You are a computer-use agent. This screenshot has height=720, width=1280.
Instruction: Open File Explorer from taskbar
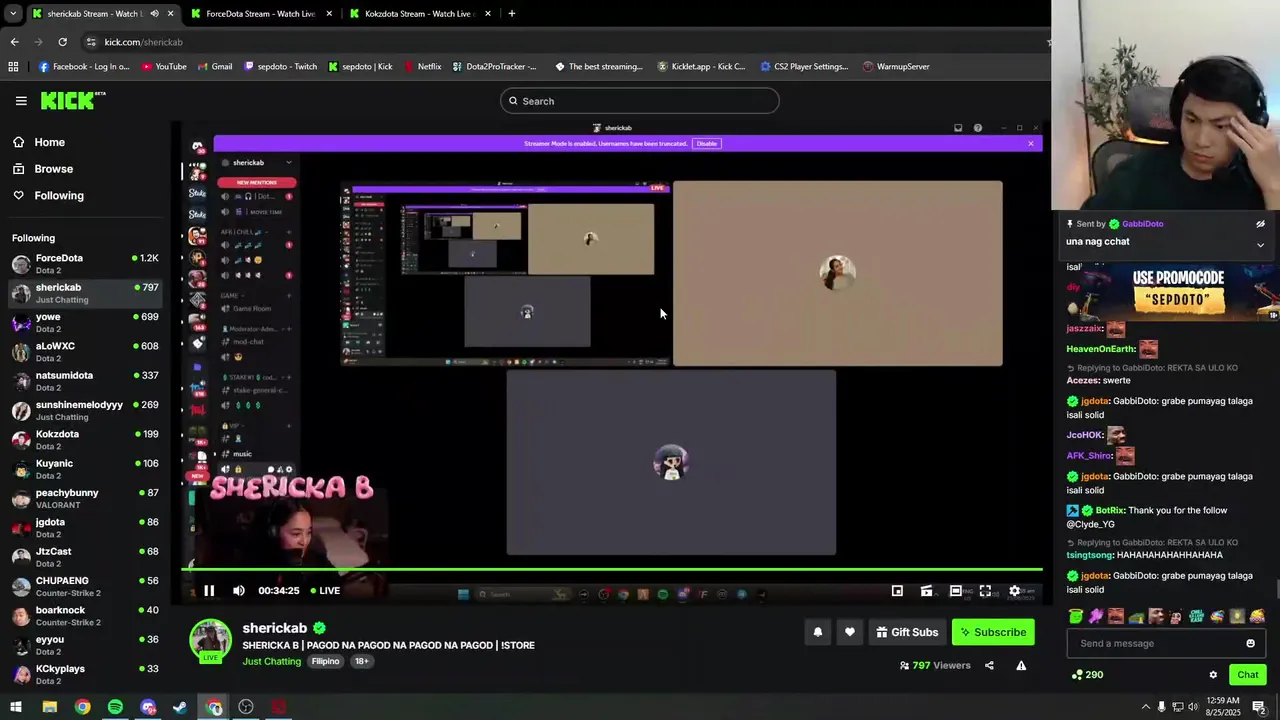coord(49,707)
